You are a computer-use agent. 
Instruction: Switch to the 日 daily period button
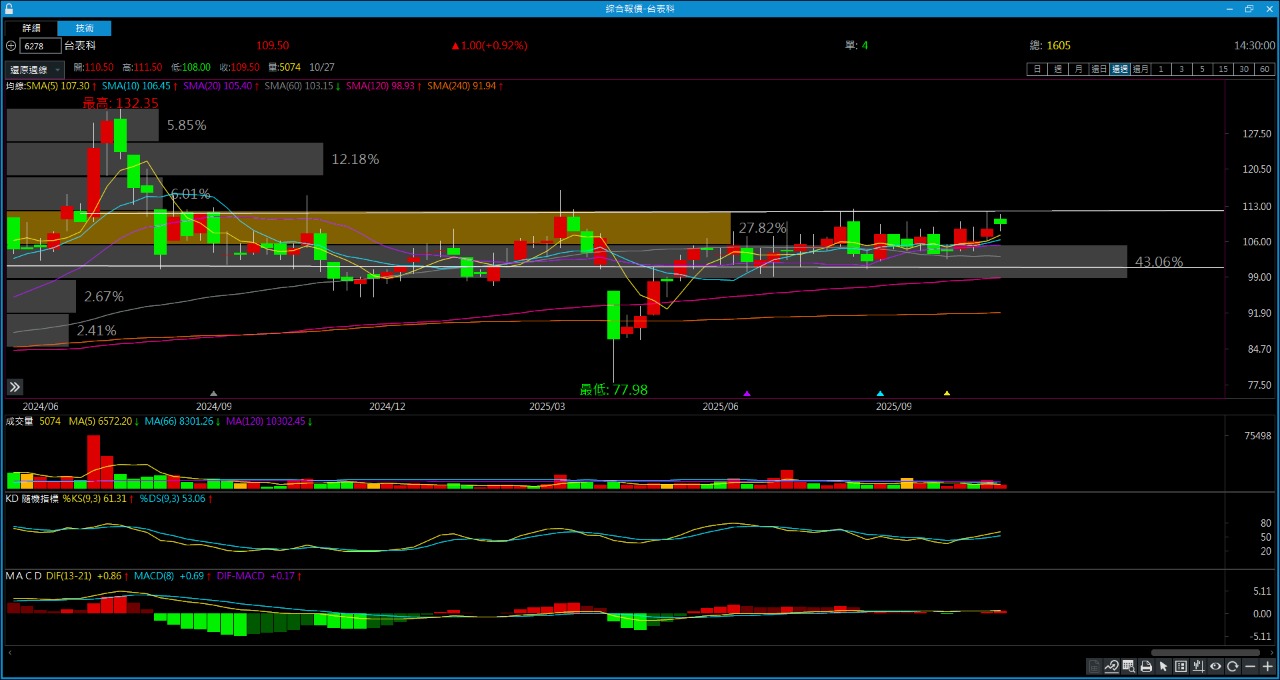pos(1037,69)
